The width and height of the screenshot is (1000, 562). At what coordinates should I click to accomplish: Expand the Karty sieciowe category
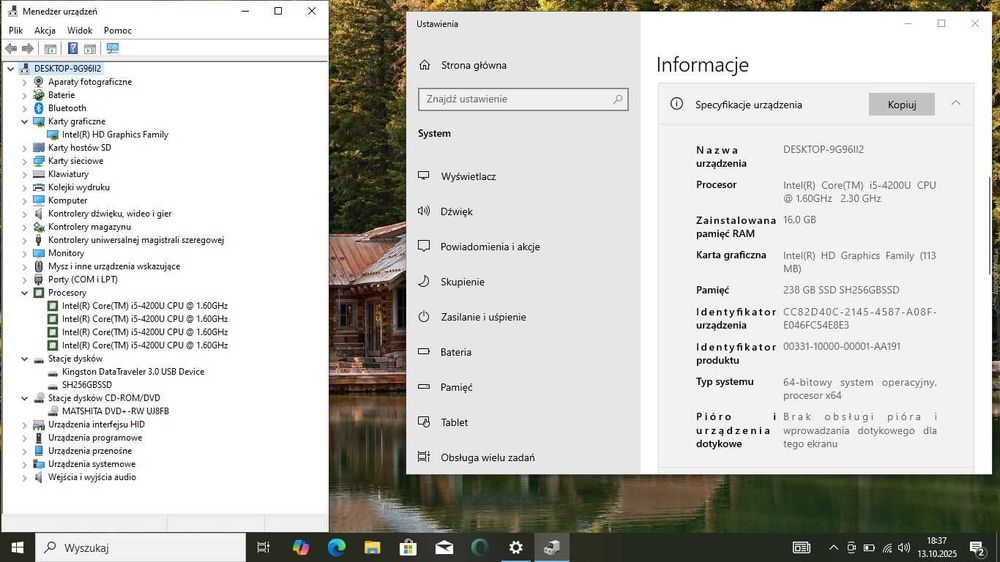25,161
